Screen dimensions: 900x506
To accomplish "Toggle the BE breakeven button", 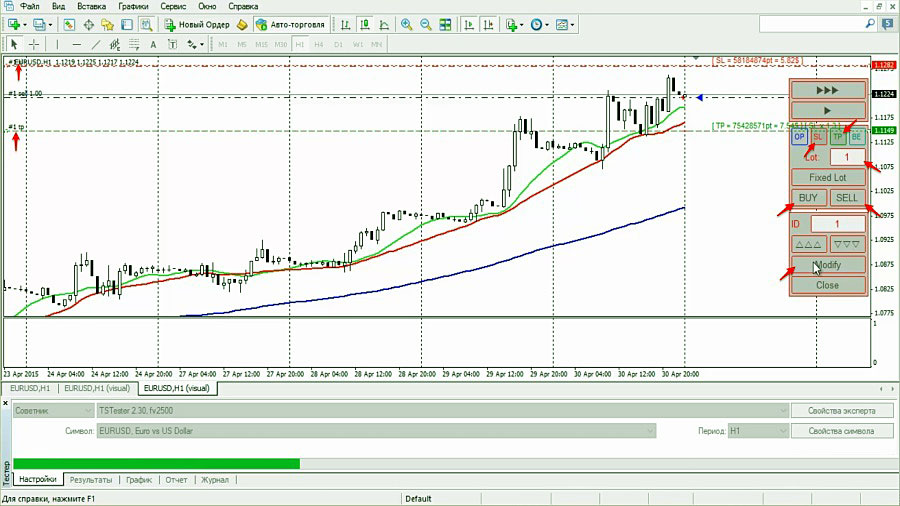I will pos(857,137).
